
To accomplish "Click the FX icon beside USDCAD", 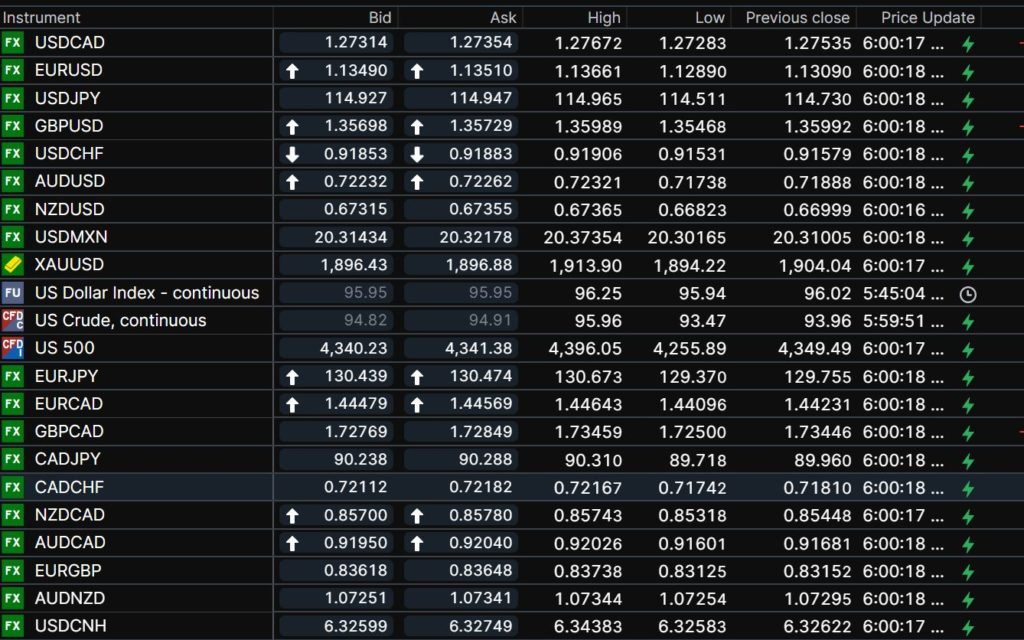I will (13, 42).
